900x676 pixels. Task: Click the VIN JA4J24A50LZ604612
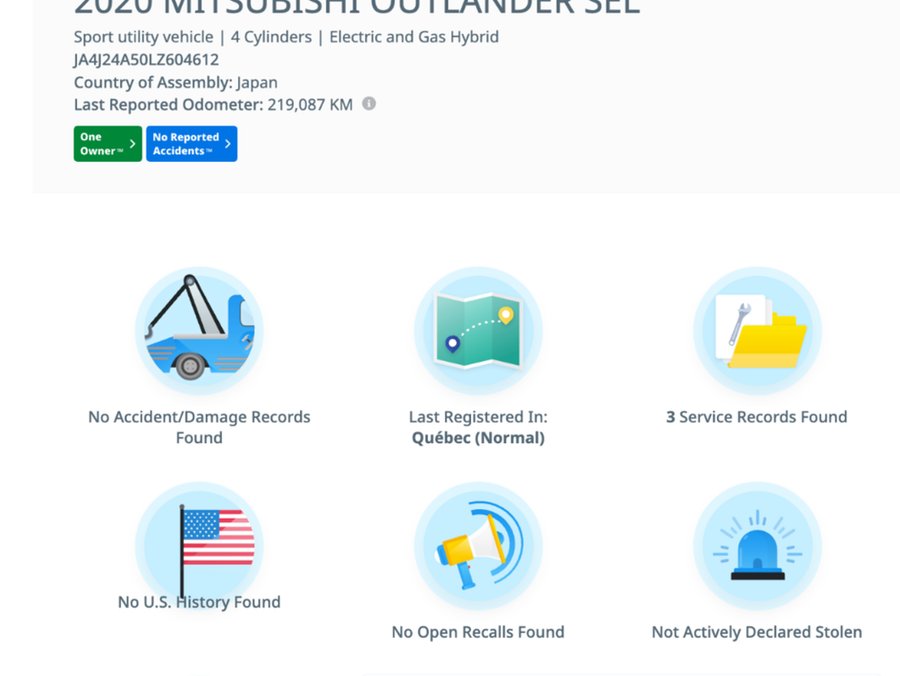pos(146,60)
